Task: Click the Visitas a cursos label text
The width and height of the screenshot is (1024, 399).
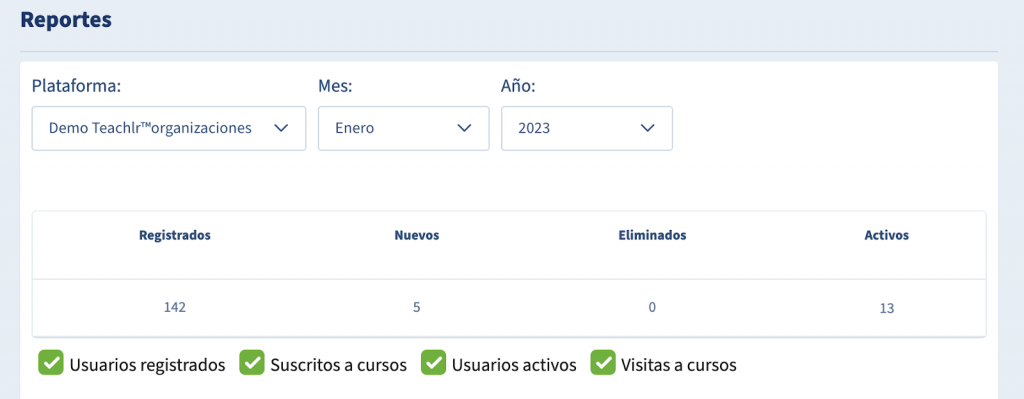Action: pos(679,365)
